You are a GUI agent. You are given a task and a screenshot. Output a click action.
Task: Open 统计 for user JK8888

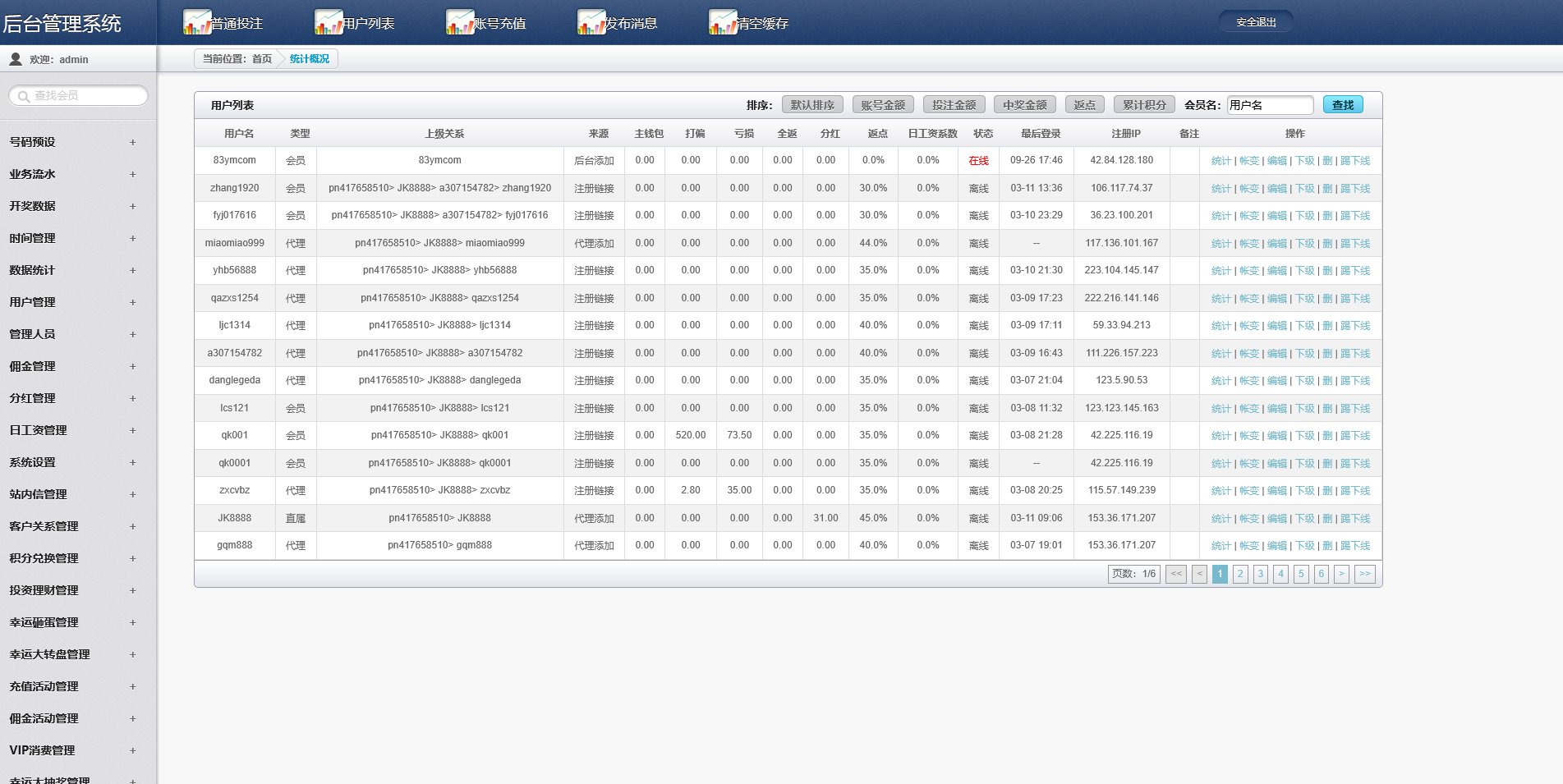1221,519
